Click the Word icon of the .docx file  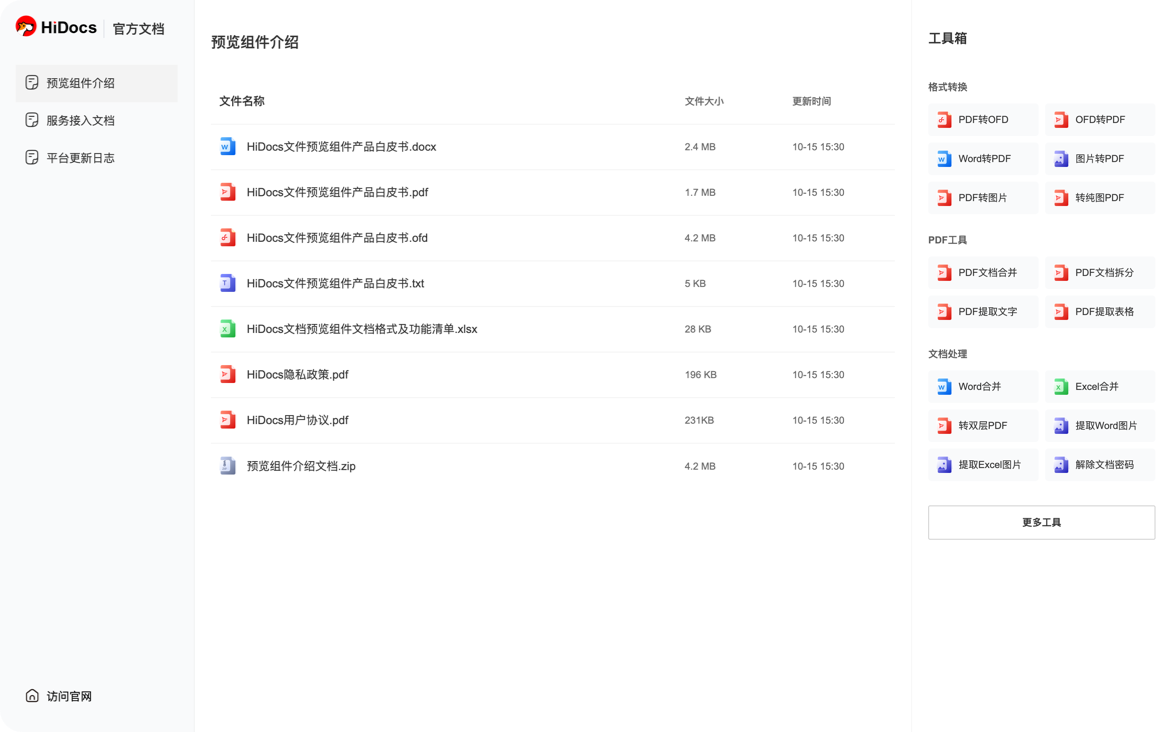(228, 147)
